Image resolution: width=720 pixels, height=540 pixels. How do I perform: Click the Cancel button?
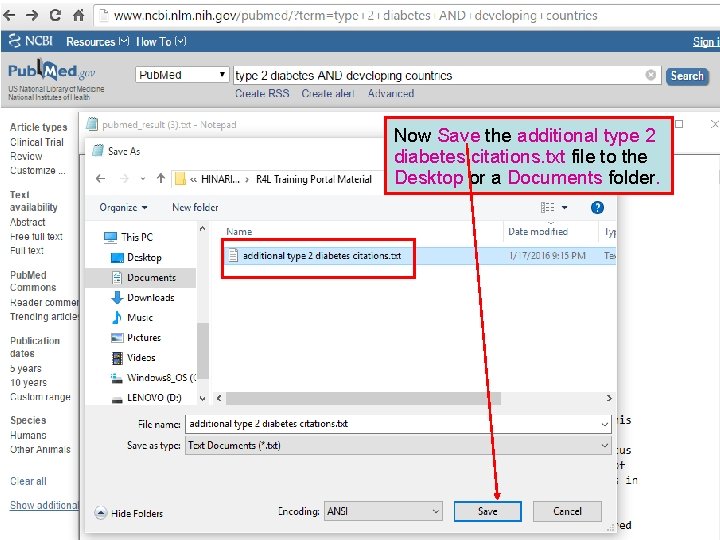567,511
